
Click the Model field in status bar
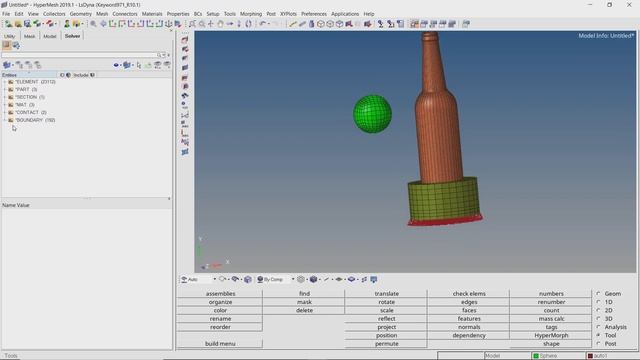[x=507, y=356]
